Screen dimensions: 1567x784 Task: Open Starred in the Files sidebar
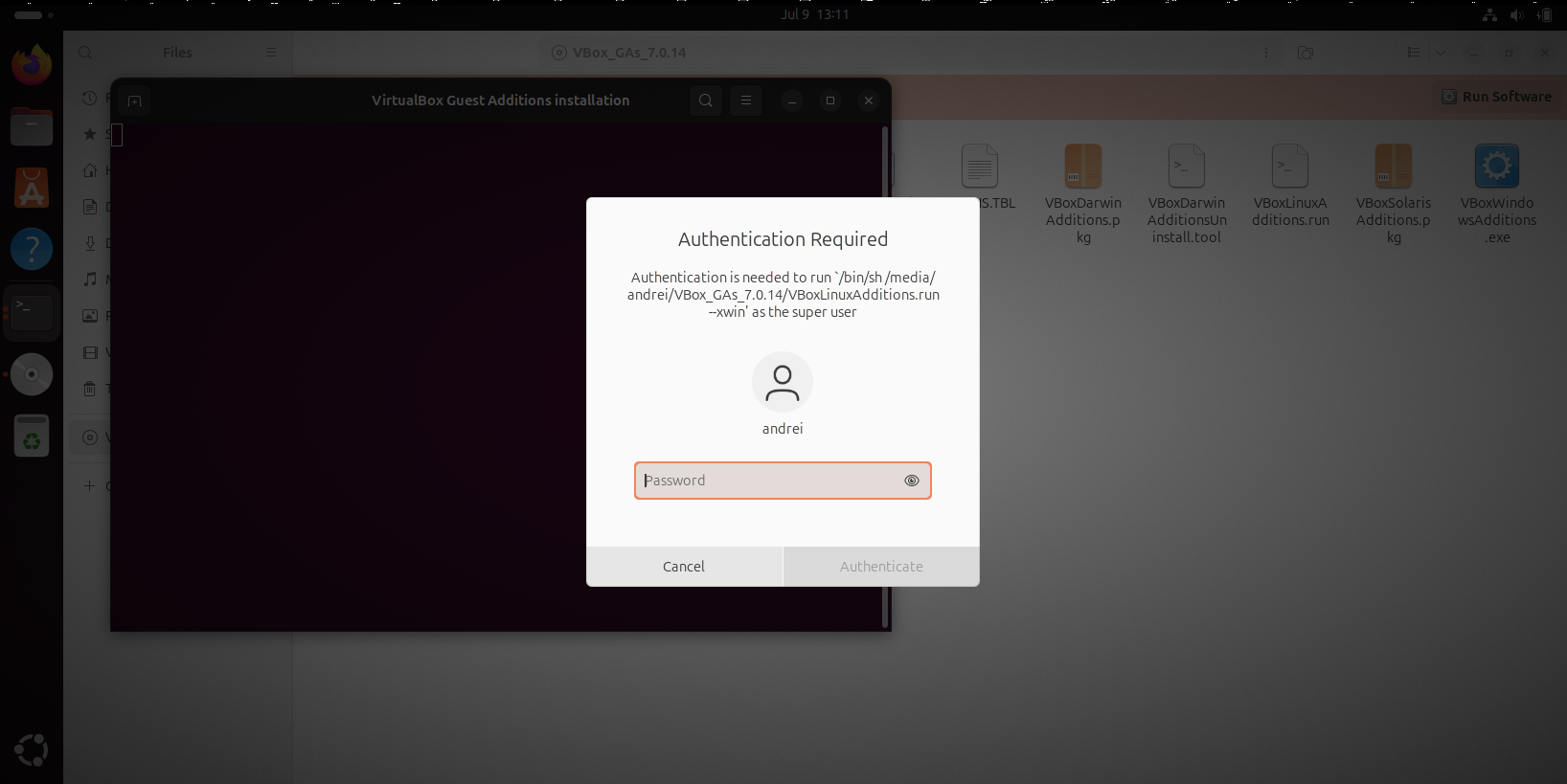click(x=90, y=134)
